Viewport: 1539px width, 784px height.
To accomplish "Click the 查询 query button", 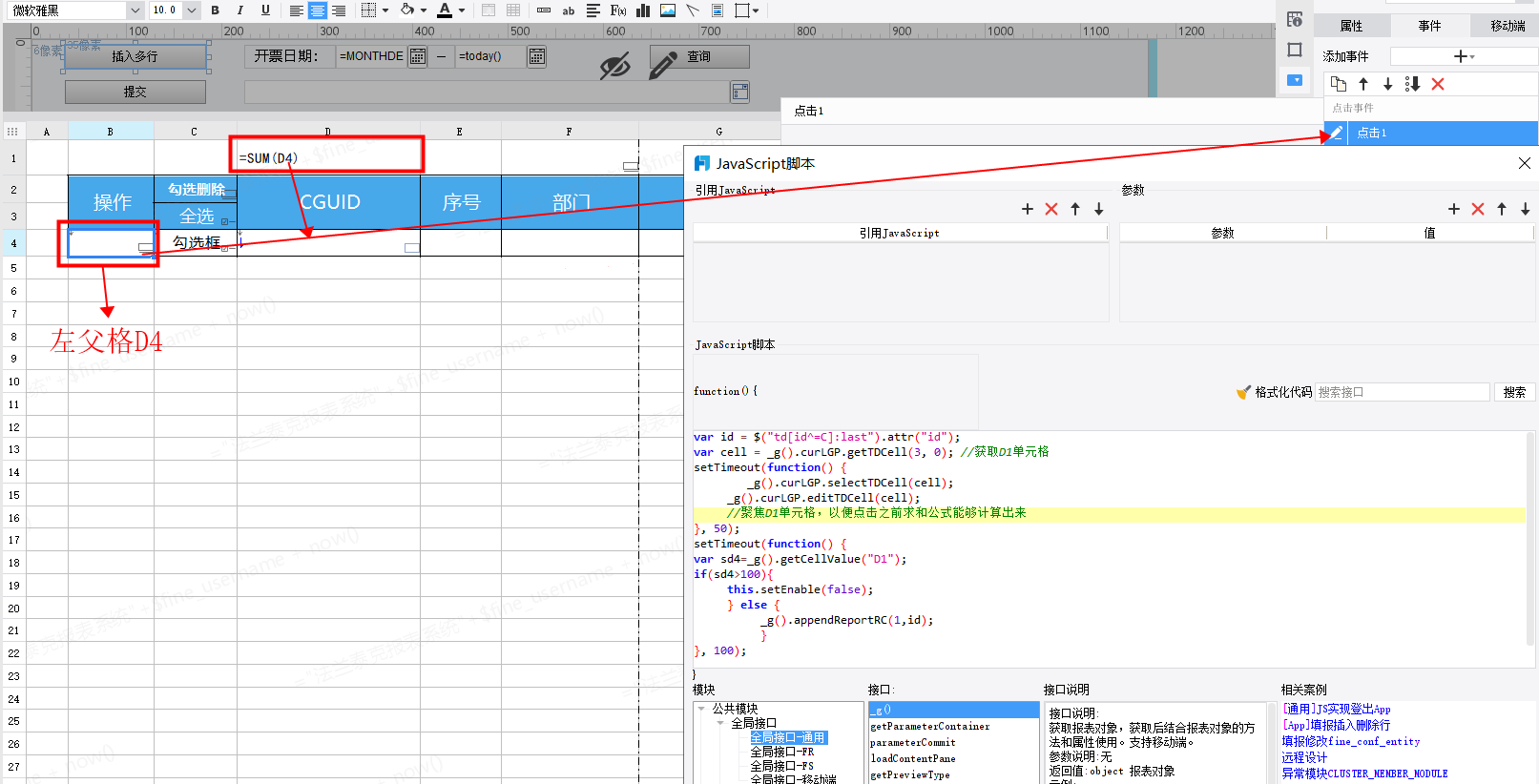I will point(698,57).
